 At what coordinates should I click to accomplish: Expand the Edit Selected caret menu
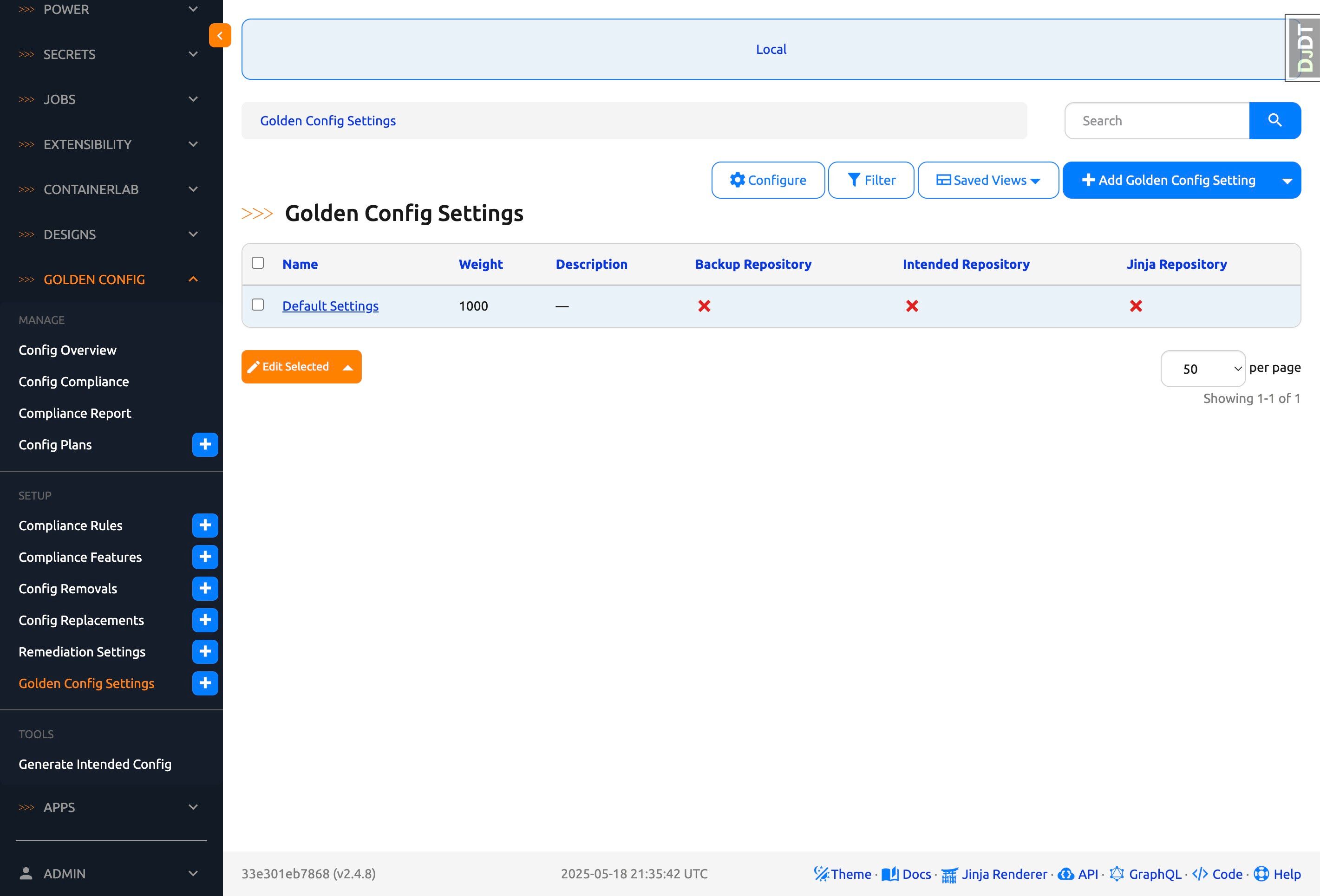tap(348, 367)
